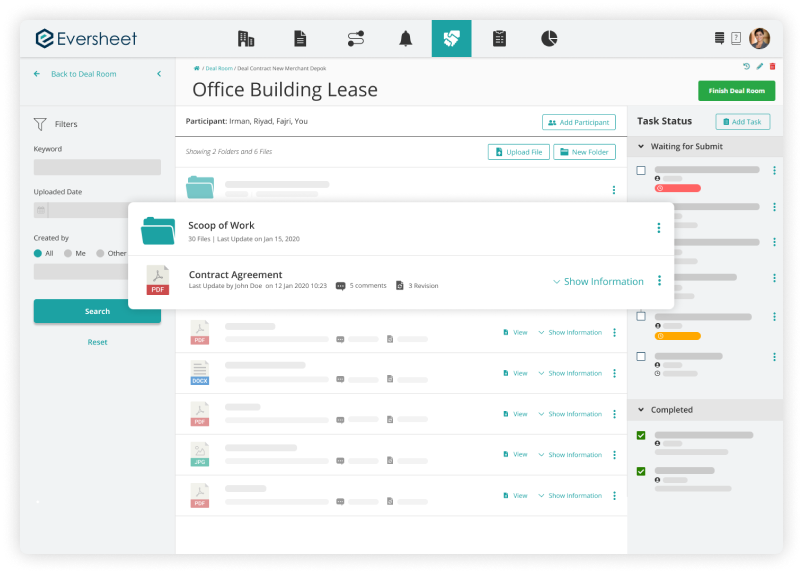803x574 pixels.
Task: Expand Show Information for Contract Agreement
Action: (x=597, y=282)
